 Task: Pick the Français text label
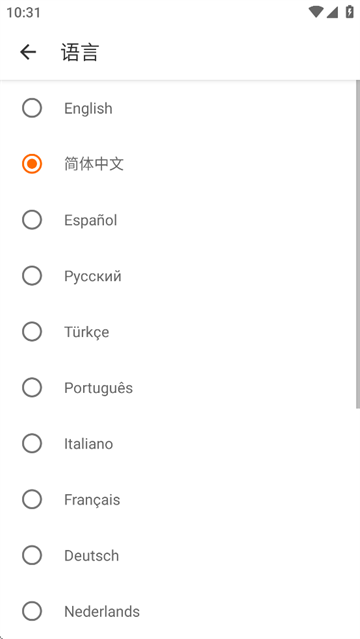[92, 500]
